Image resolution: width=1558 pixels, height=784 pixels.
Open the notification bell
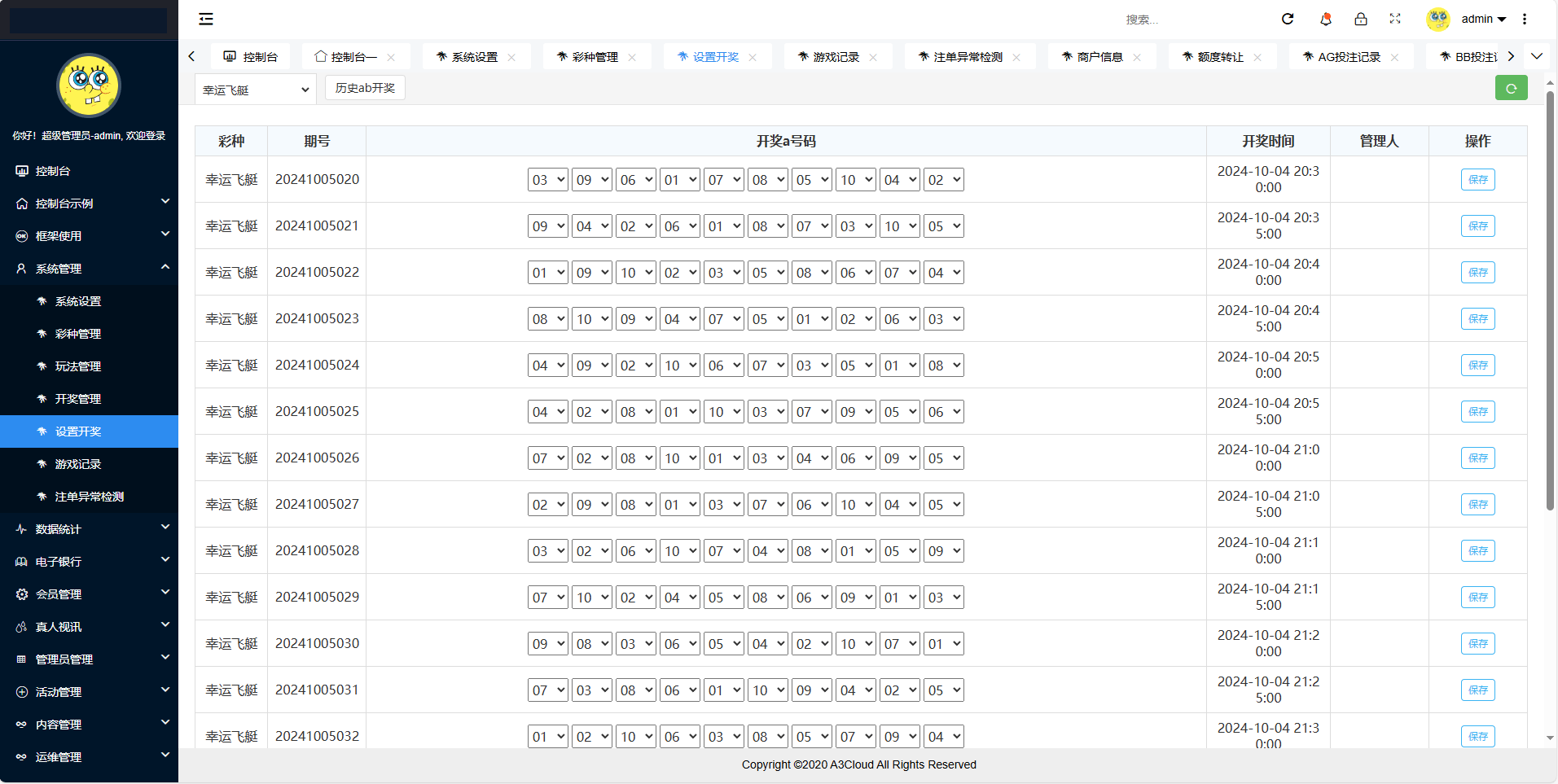(1325, 19)
